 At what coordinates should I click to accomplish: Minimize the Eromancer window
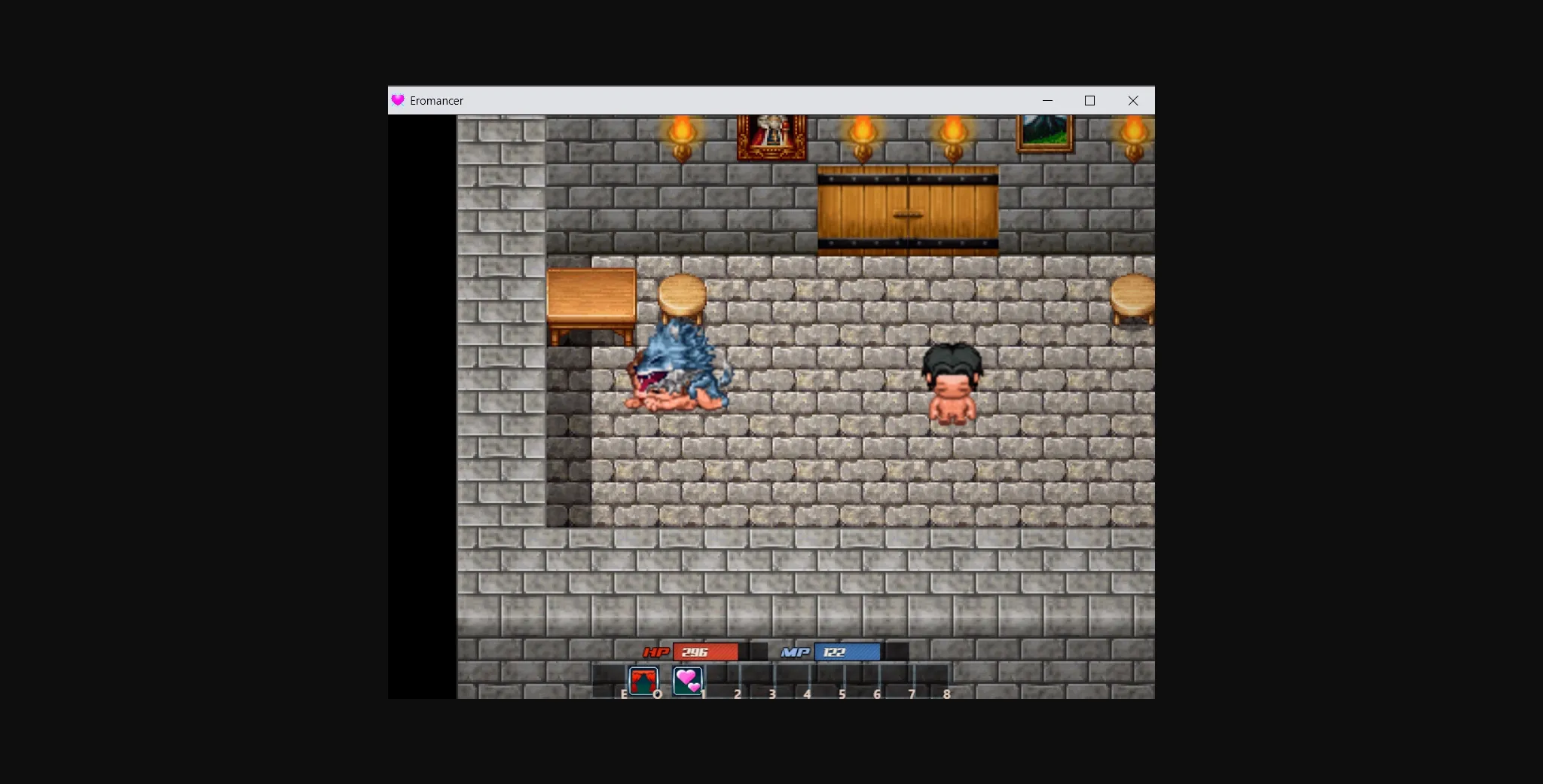(1047, 100)
